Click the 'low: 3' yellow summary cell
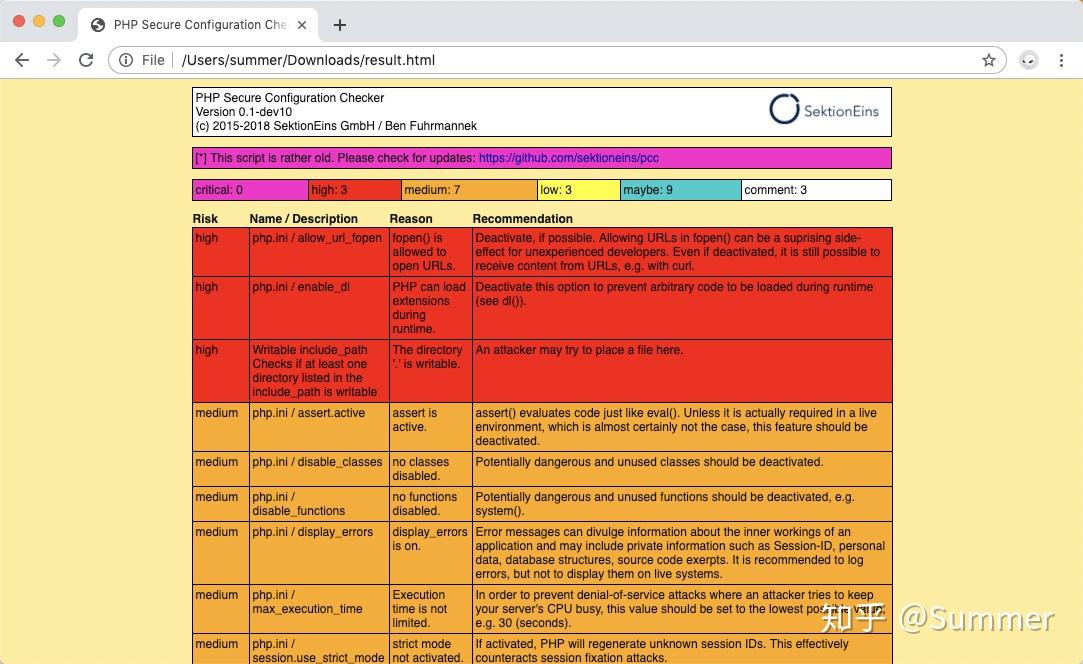Screen dimensions: 1083x664 pos(580,189)
